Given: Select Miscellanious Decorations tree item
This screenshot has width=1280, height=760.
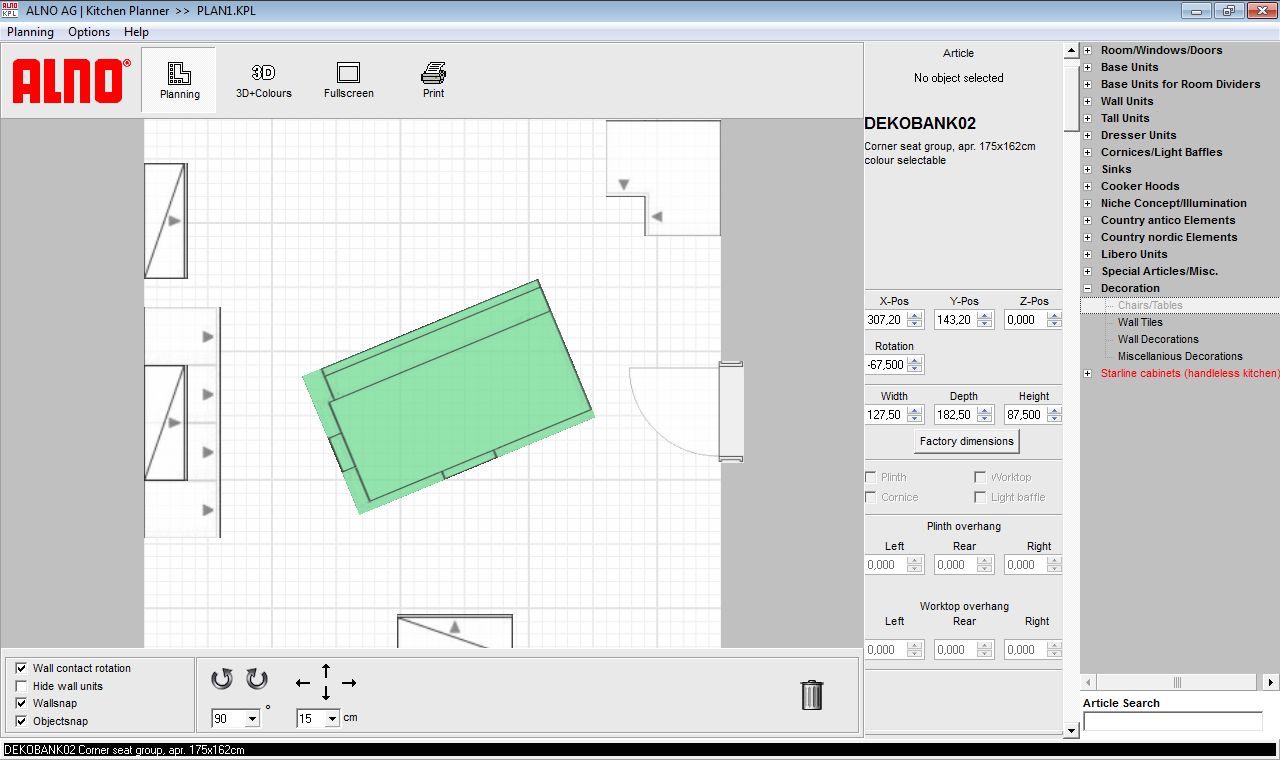Looking at the screenshot, I should pos(1180,356).
